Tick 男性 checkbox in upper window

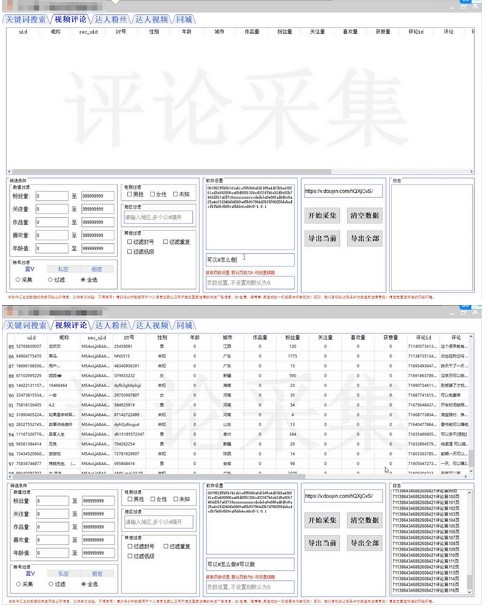click(x=130, y=194)
